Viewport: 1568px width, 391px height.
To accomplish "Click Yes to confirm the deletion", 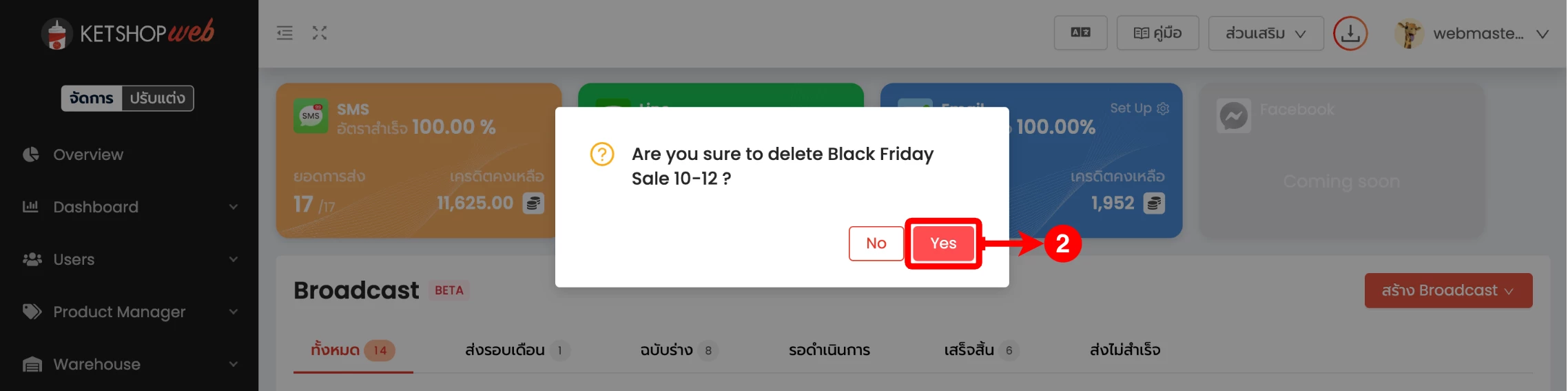I will 942,243.
